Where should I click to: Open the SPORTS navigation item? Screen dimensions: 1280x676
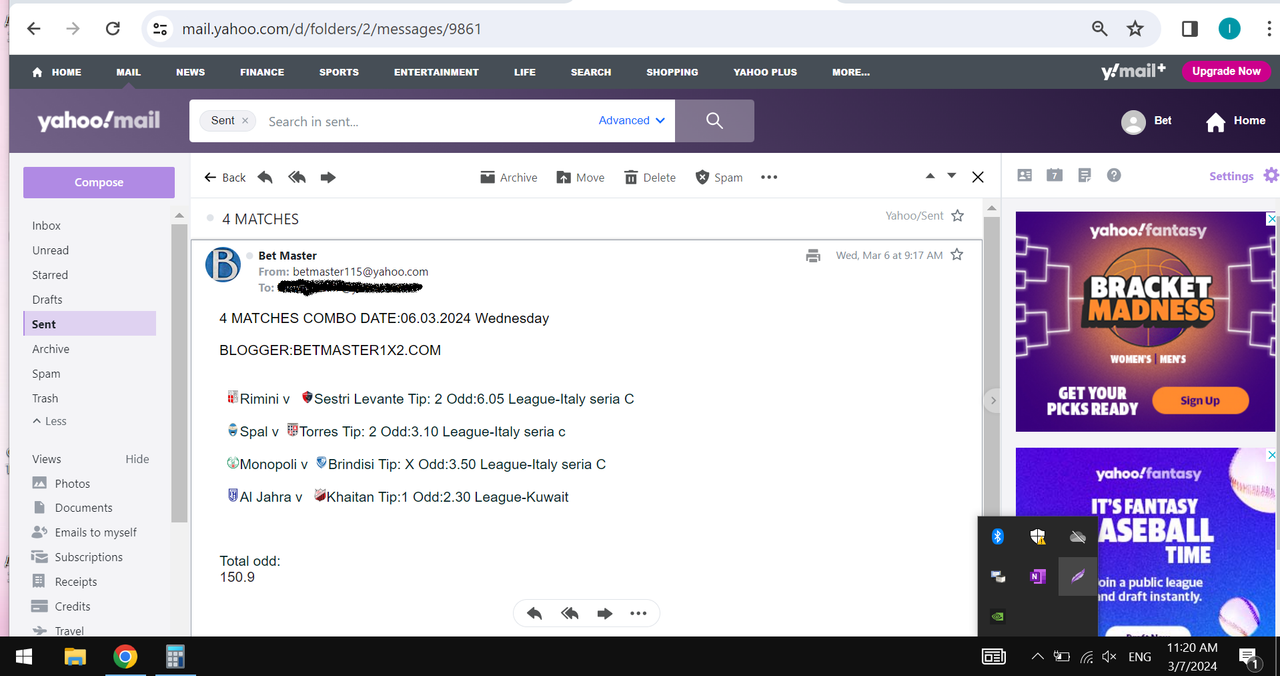[339, 72]
